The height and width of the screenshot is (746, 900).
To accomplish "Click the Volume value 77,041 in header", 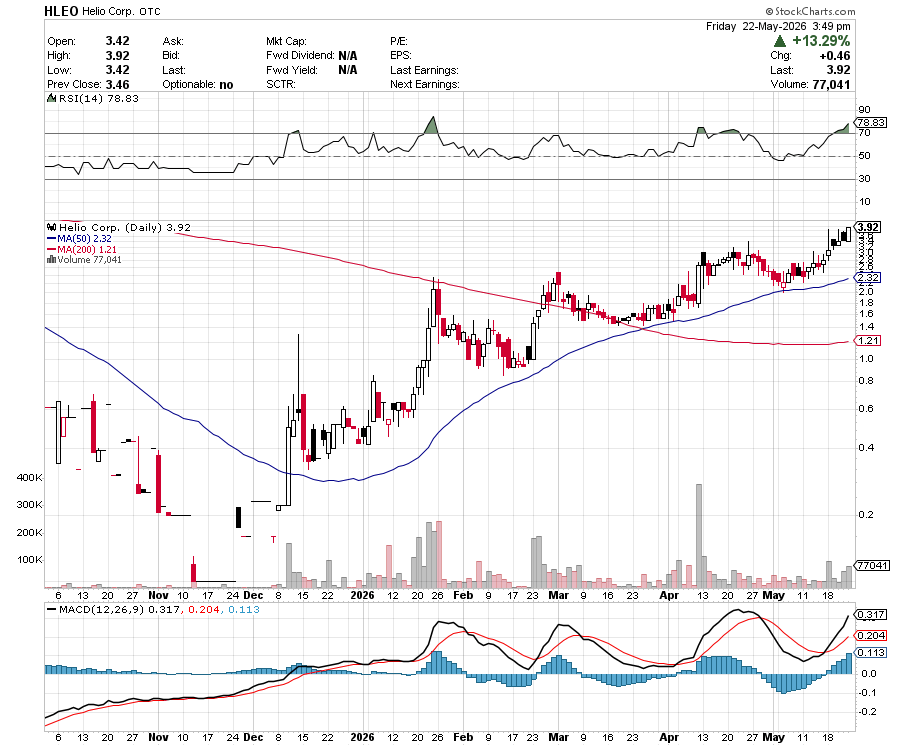I will 831,84.
